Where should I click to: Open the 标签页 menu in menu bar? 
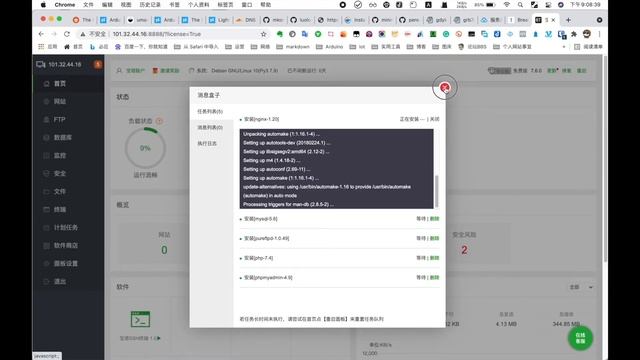(x=225, y=4)
